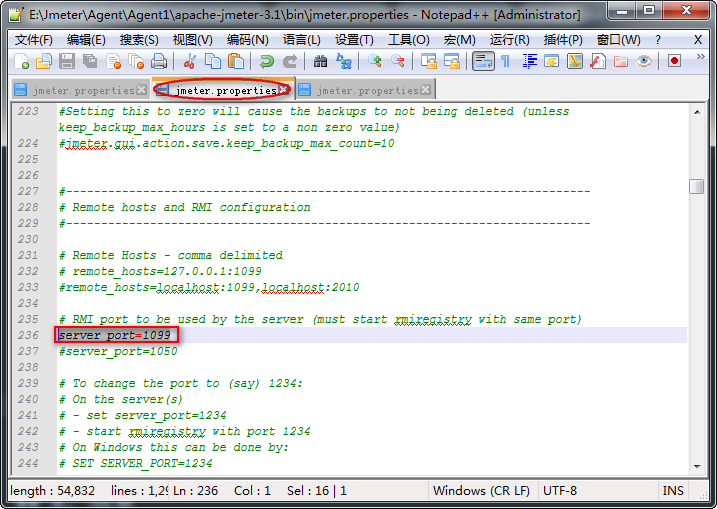
Task: Click the Ln : 236 position field
Action: 196,491
